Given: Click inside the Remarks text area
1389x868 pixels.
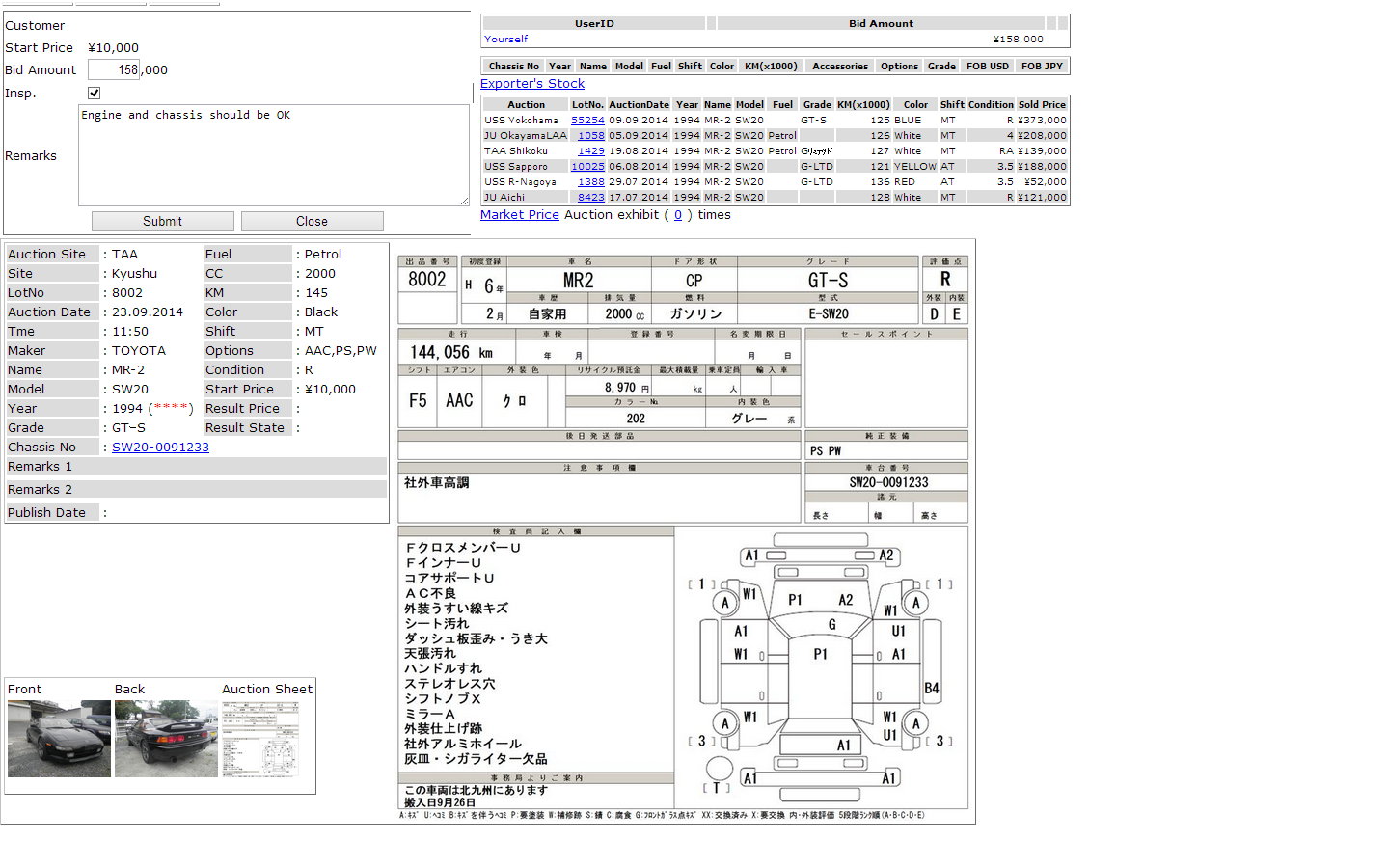Looking at the screenshot, I should pos(273,155).
